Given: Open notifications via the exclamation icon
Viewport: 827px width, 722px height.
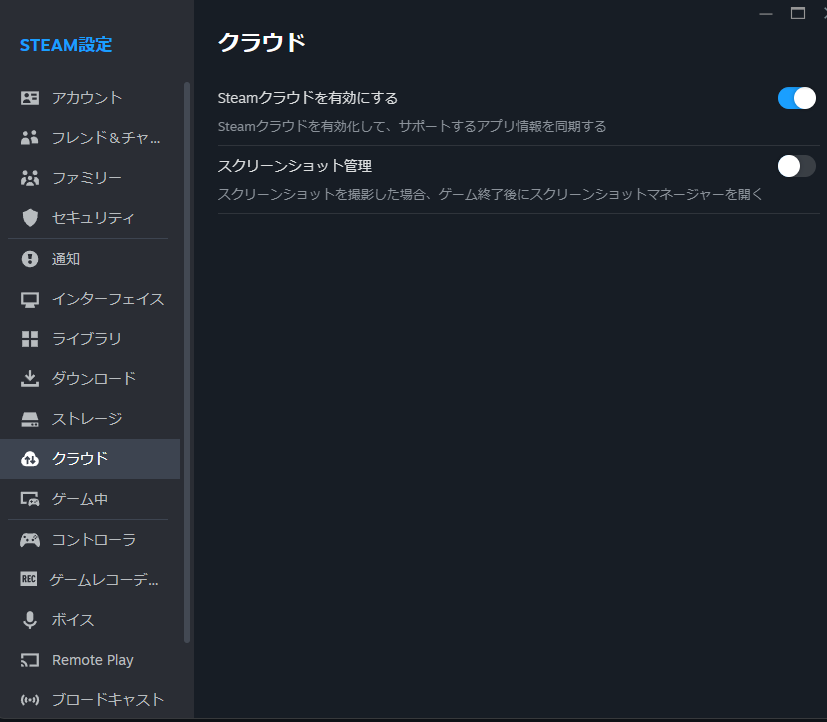Looking at the screenshot, I should [30, 259].
